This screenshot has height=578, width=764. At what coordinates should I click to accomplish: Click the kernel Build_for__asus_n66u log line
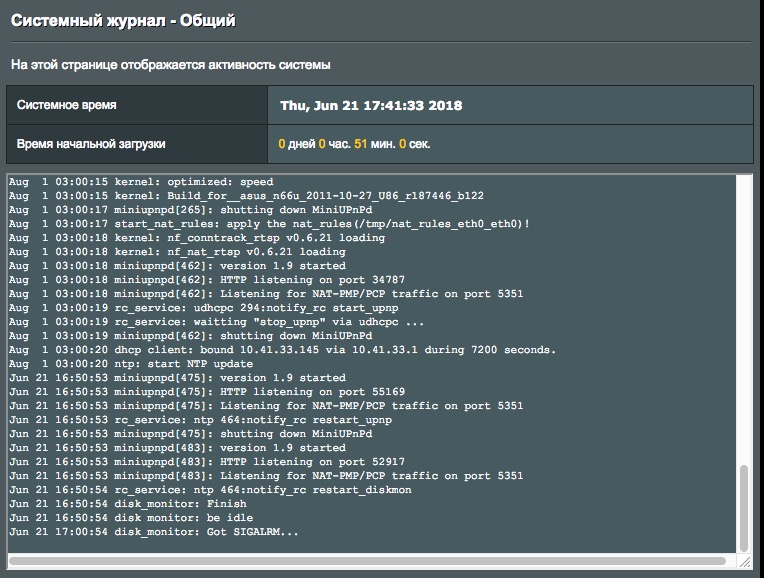[x=246, y=196]
